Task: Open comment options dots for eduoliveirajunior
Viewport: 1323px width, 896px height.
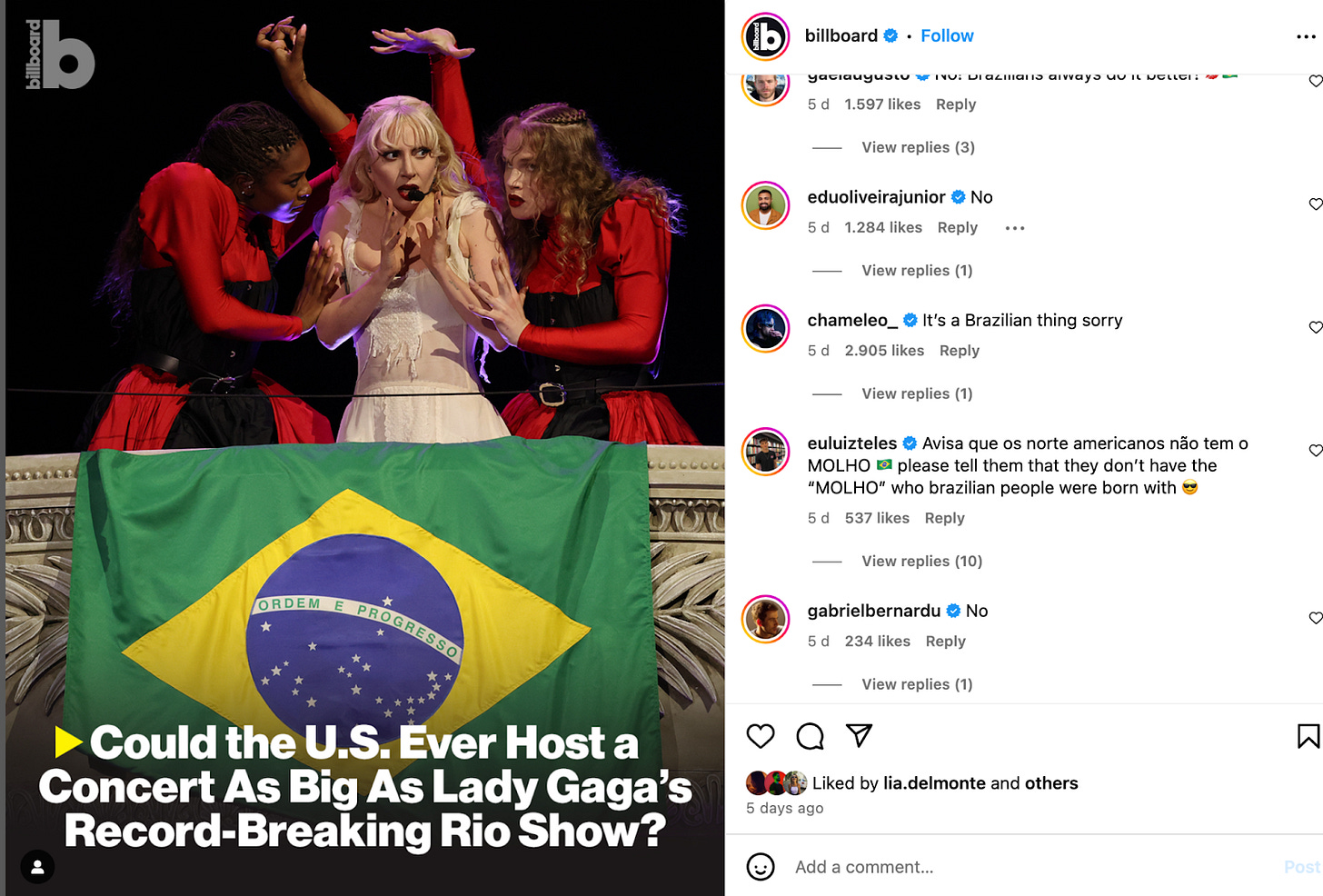Action: tap(1015, 228)
